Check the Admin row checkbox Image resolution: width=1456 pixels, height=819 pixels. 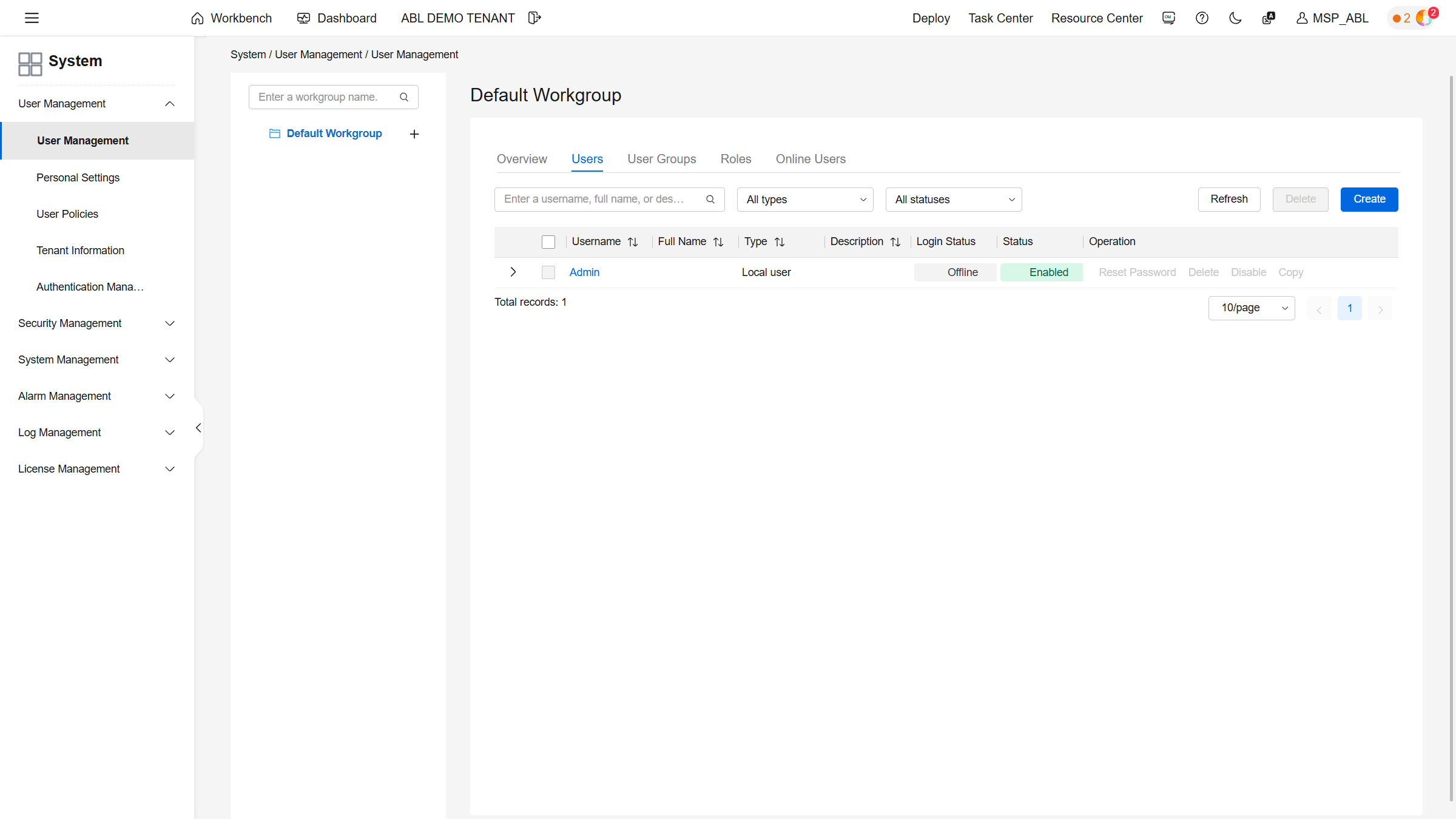[548, 272]
